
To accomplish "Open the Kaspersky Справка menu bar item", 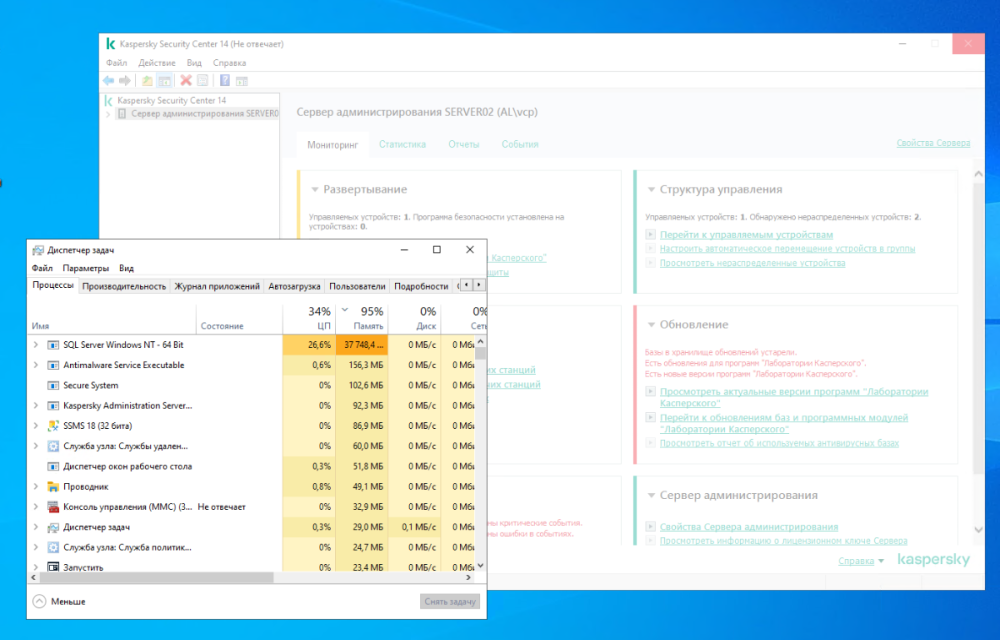I will point(229,62).
